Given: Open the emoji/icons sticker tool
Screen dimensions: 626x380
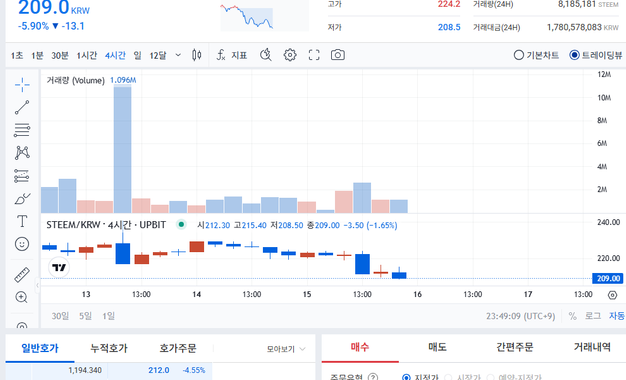Looking at the screenshot, I should click(22, 244).
